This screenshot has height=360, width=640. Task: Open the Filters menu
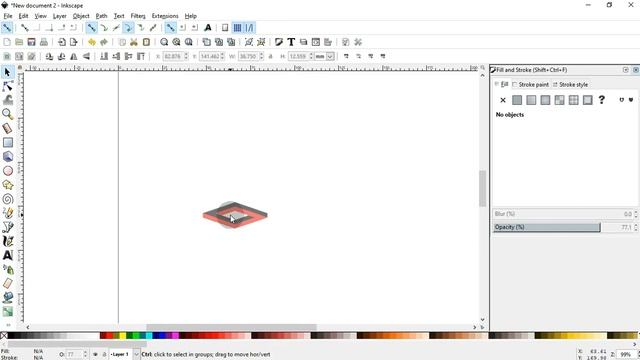click(138, 16)
